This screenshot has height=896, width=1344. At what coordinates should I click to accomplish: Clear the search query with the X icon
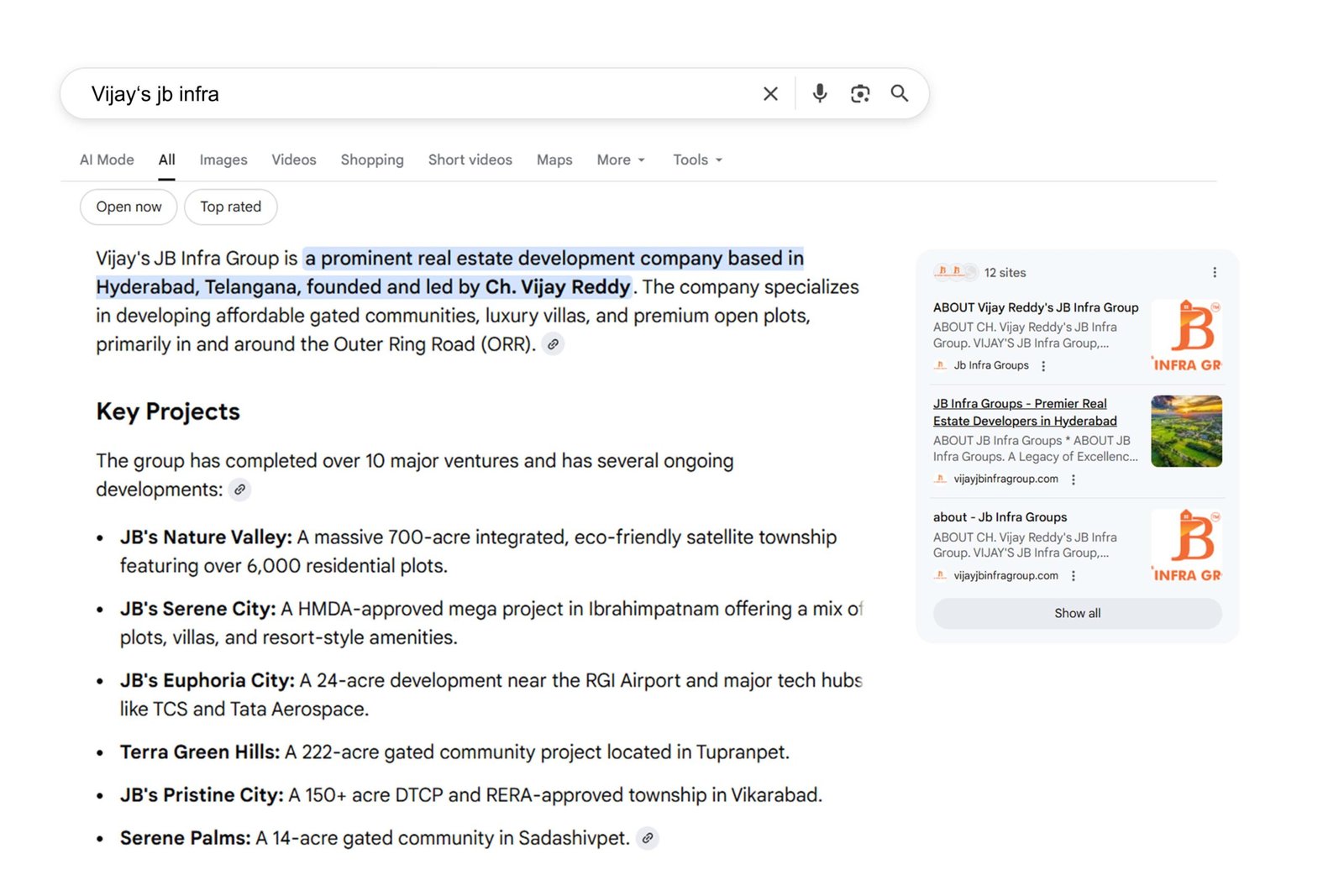tap(770, 93)
